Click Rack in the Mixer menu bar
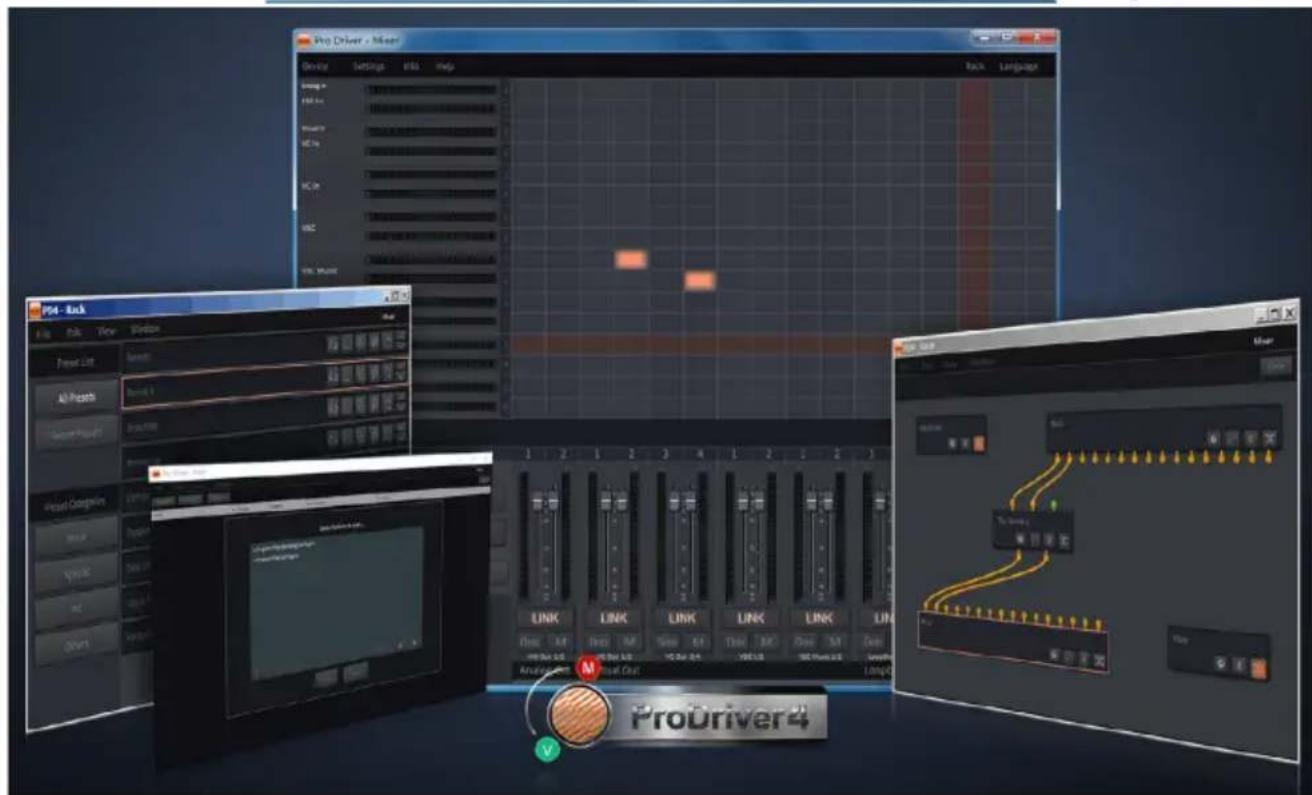 click(974, 67)
